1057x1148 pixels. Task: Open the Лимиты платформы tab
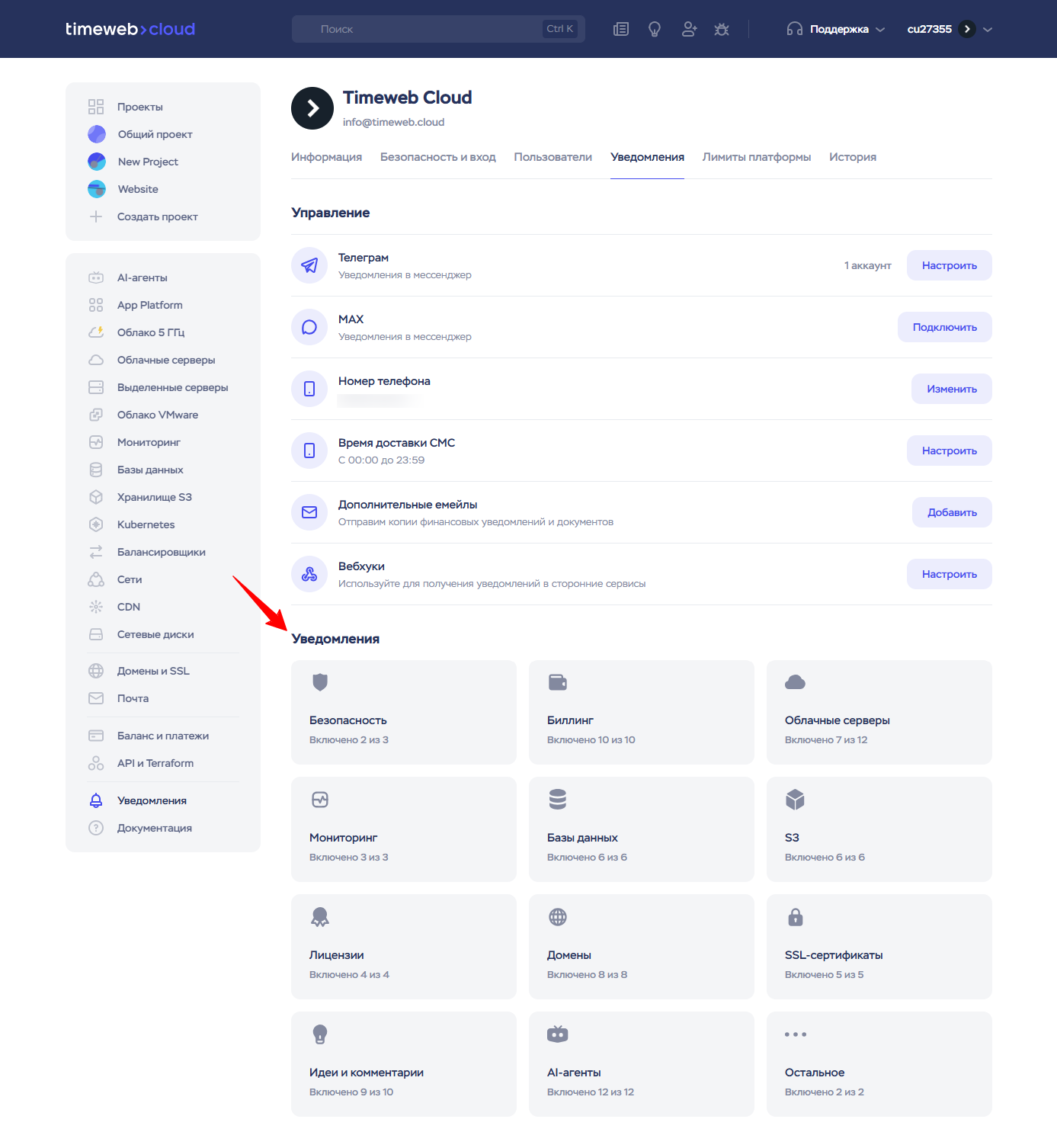pyautogui.click(x=757, y=157)
